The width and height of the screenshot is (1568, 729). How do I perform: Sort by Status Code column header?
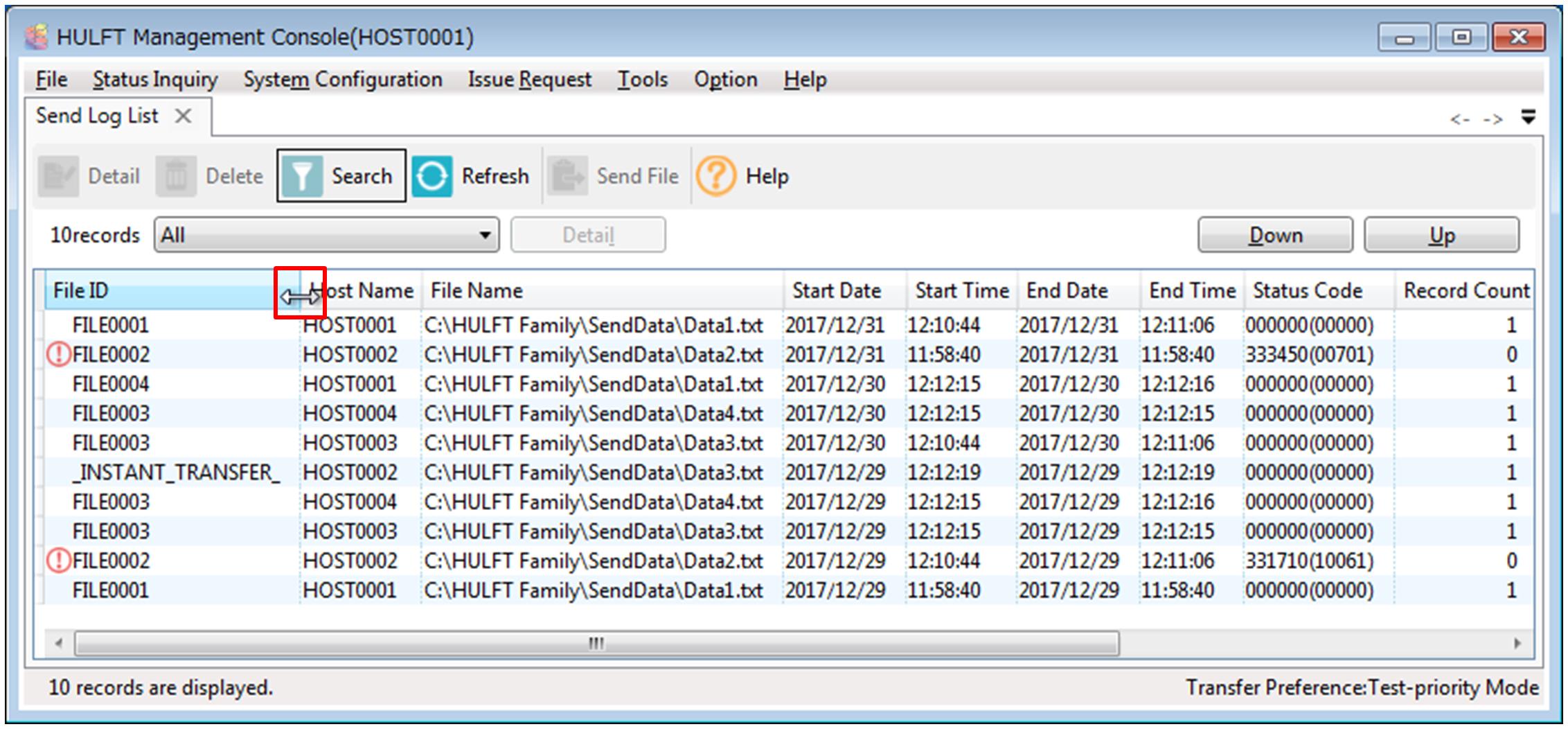coord(1319,290)
